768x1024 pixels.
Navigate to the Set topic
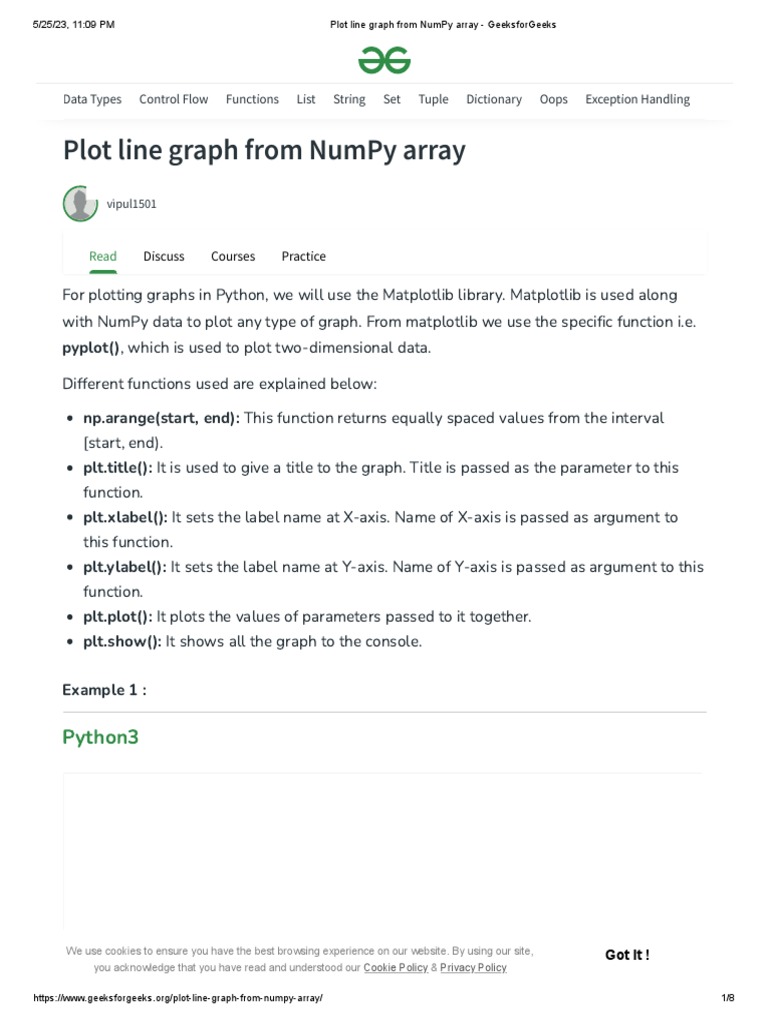tap(392, 99)
